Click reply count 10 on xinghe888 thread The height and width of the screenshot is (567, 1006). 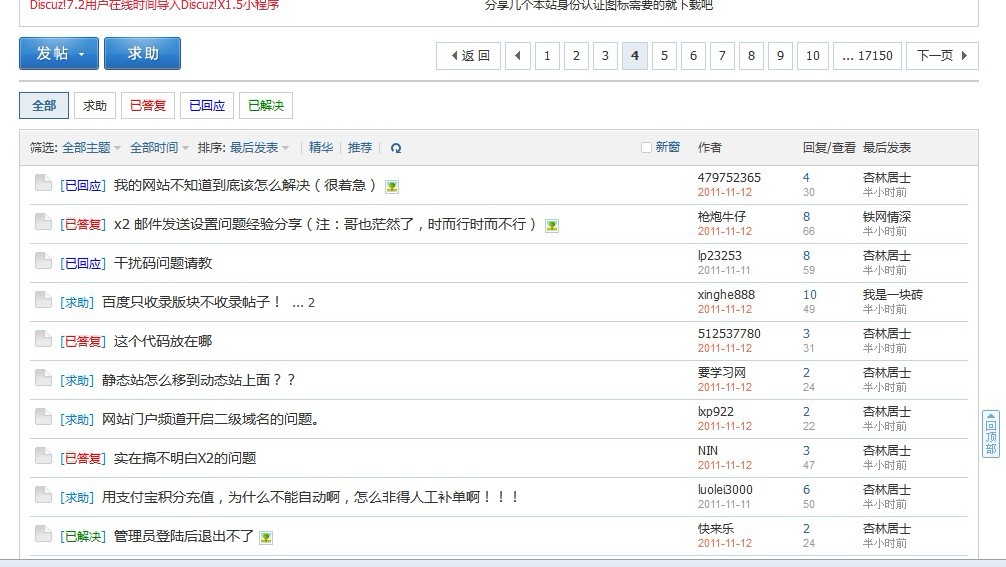coord(810,294)
